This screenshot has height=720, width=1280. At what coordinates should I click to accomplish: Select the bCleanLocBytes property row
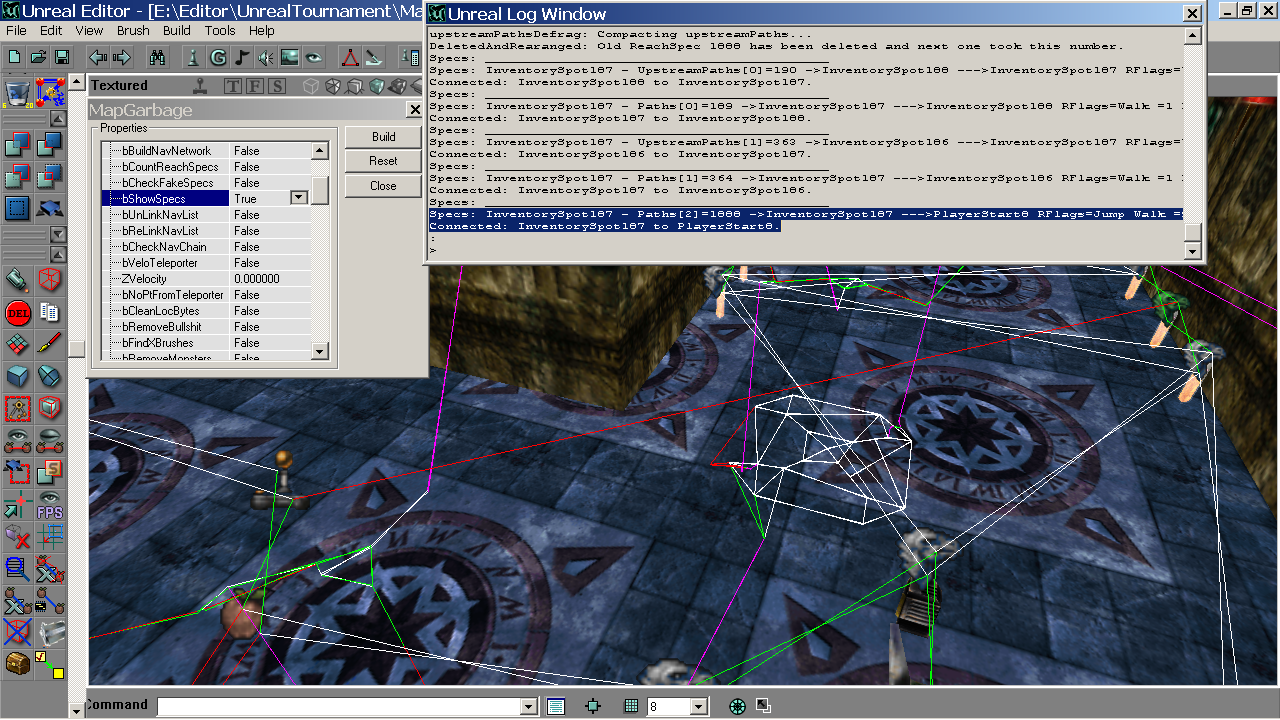point(206,311)
